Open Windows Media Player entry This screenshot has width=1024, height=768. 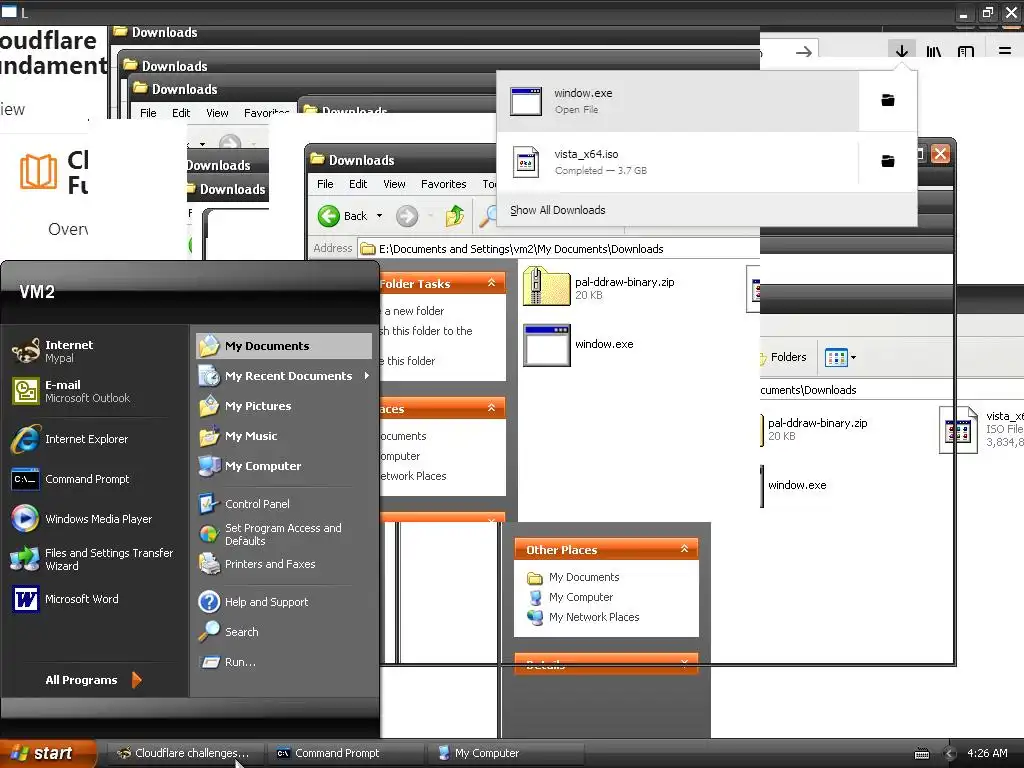pos(82,519)
